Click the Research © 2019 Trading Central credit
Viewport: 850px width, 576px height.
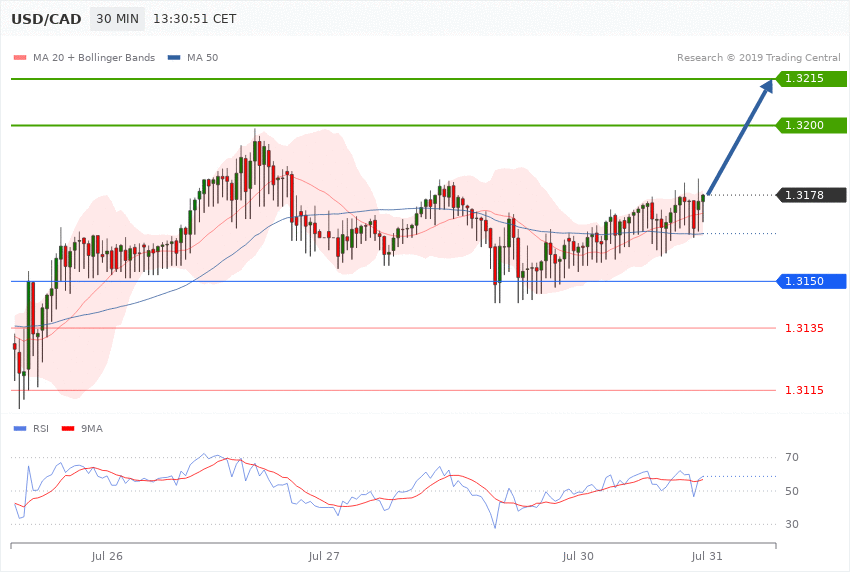pos(758,57)
